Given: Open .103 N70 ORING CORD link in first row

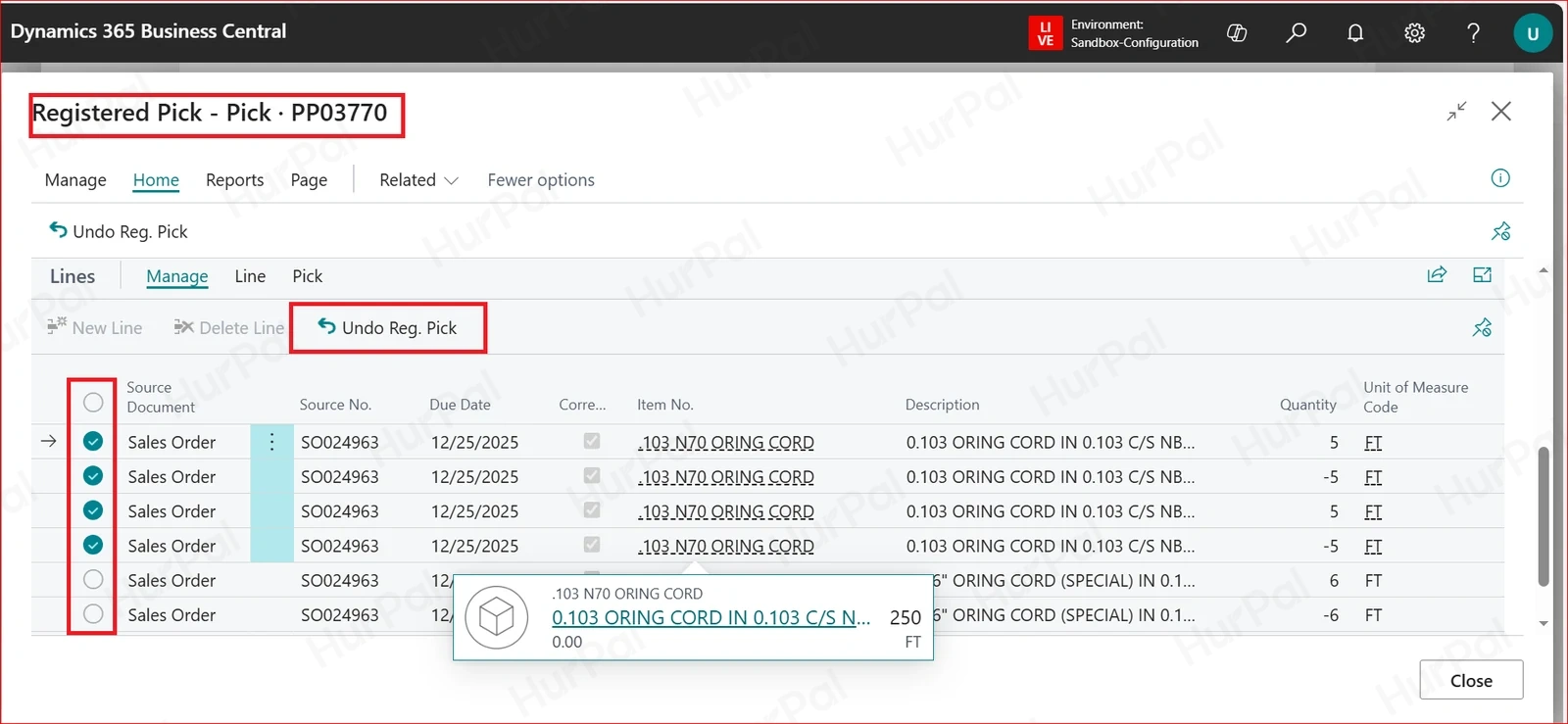Looking at the screenshot, I should (725, 443).
